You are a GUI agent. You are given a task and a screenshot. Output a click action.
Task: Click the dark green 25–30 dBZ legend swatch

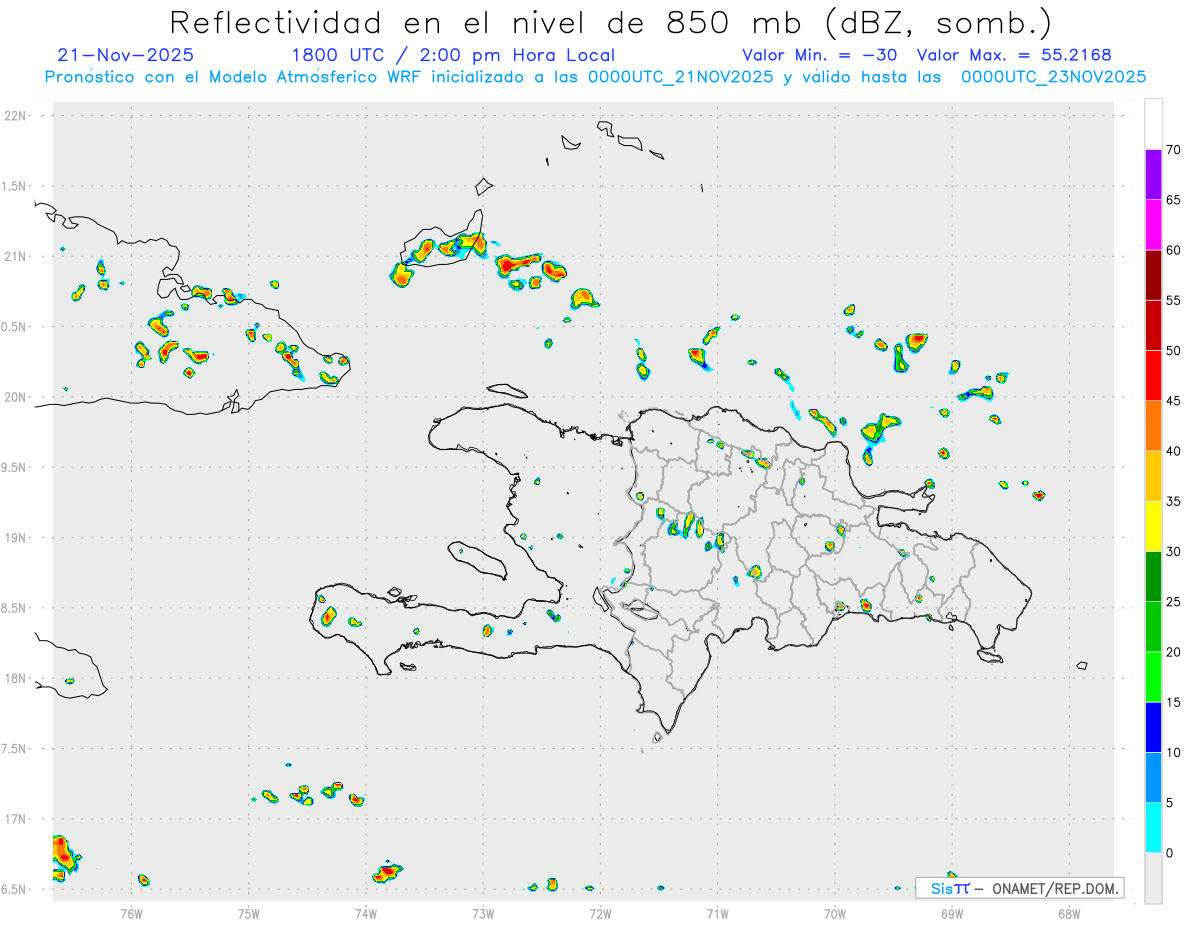tap(1153, 576)
